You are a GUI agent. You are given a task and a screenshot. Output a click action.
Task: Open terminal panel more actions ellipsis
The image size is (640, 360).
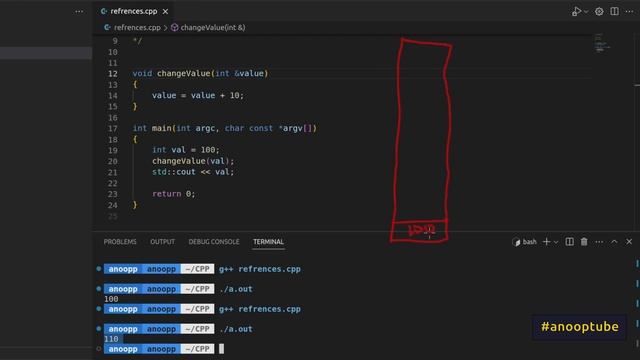599,242
